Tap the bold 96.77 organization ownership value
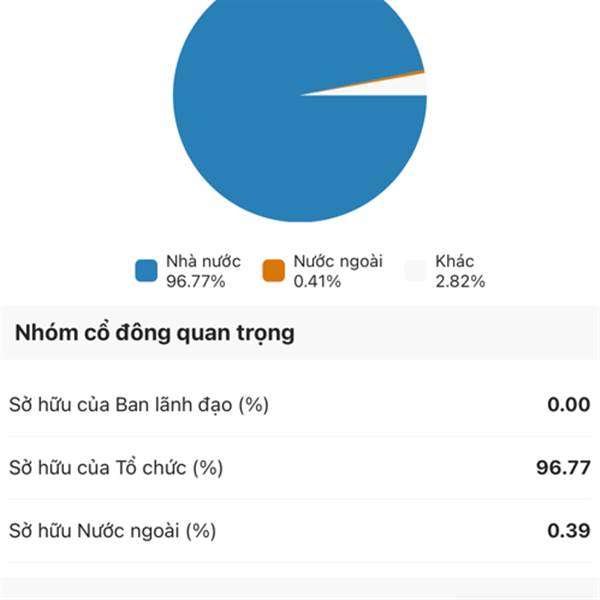The width and height of the screenshot is (600, 600). pos(563,468)
